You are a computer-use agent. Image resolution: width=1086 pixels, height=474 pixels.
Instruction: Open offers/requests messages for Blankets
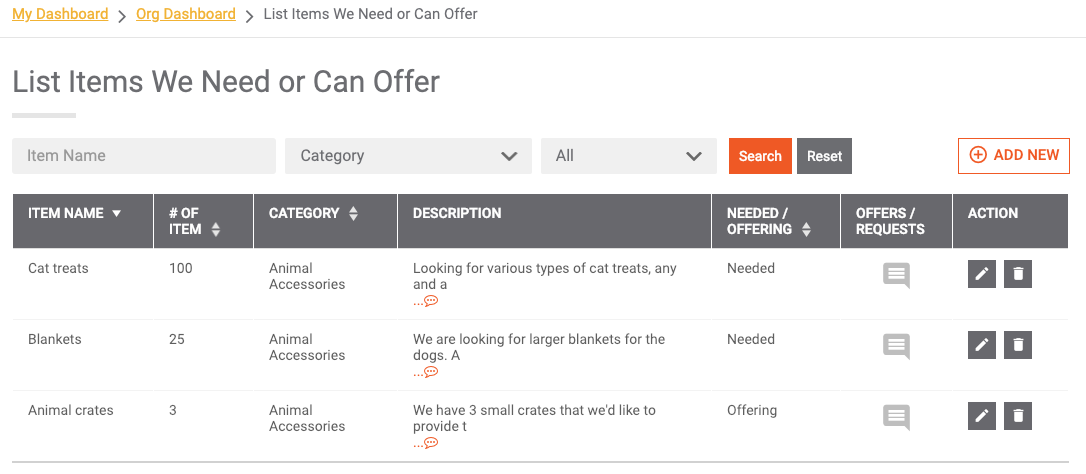(x=896, y=346)
